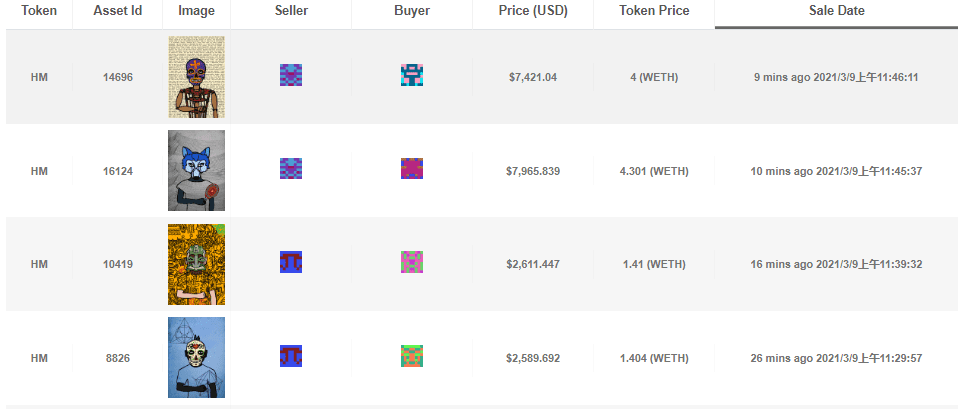The height and width of the screenshot is (409, 962).
Task: Click the Token Price column header
Action: 654,11
